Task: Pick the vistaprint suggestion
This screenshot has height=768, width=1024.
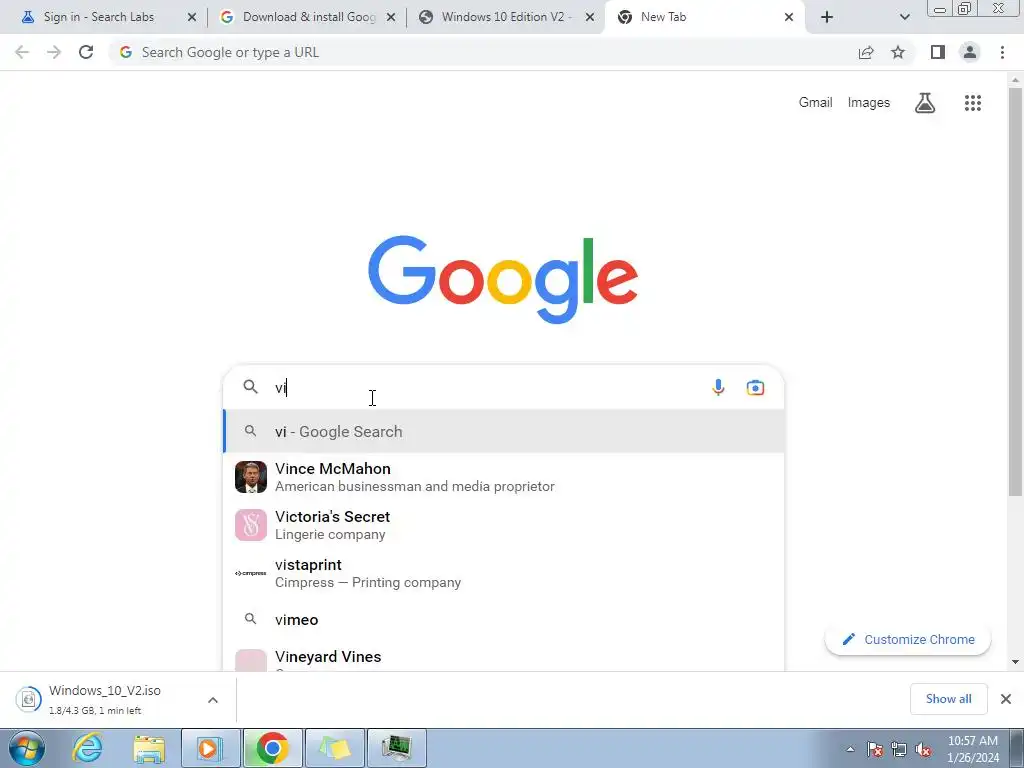Action: coord(504,573)
